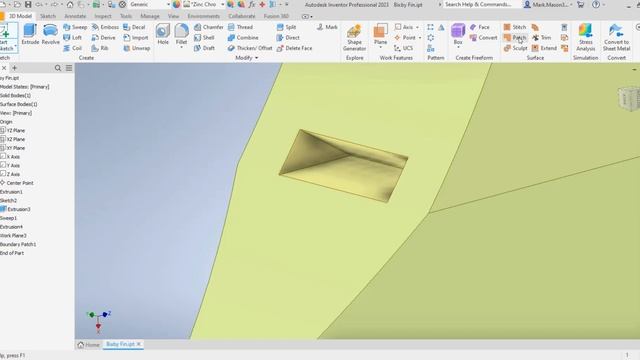Select Work Plane3 in browser

pos(13,236)
